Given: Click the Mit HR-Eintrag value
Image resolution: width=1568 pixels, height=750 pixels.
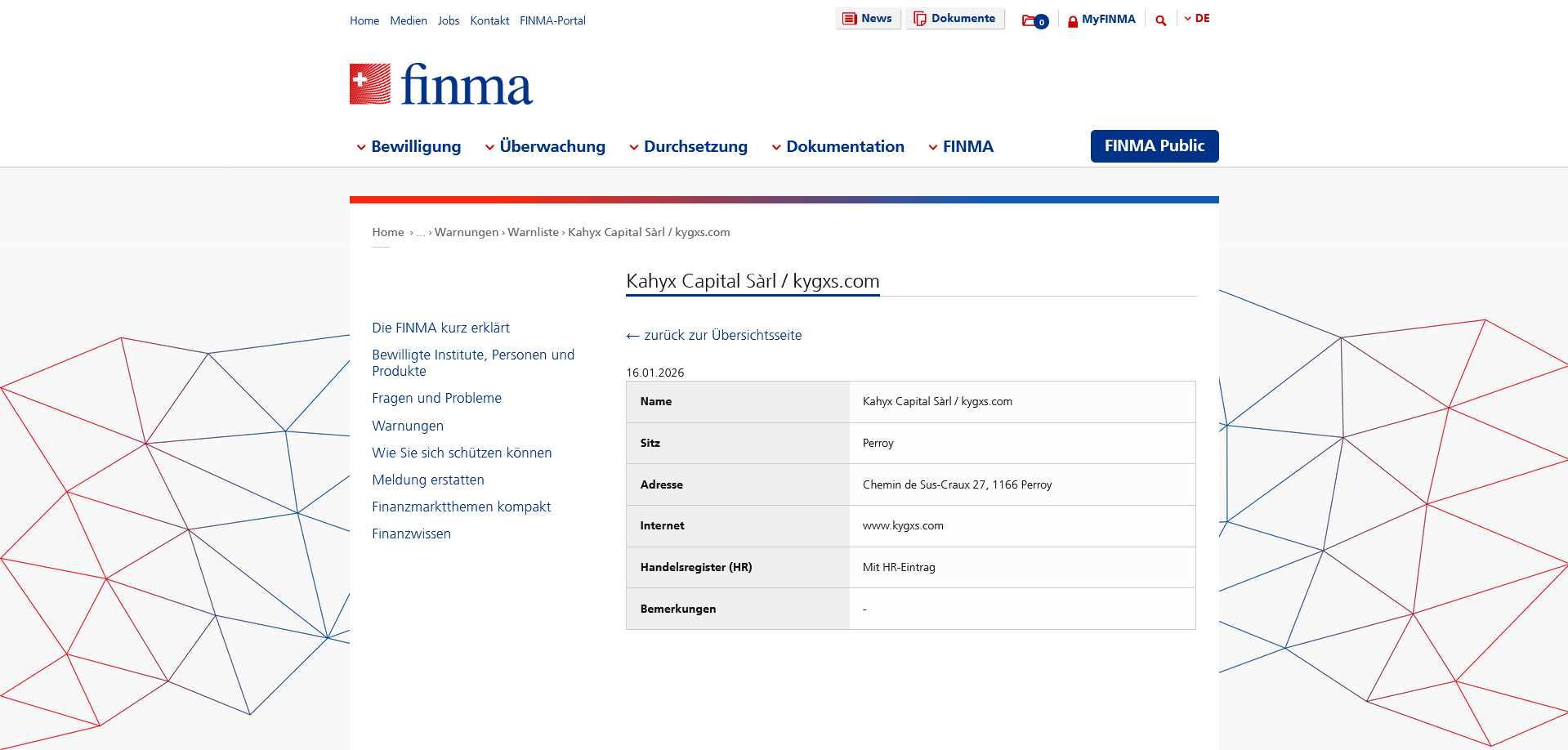Looking at the screenshot, I should point(899,568).
